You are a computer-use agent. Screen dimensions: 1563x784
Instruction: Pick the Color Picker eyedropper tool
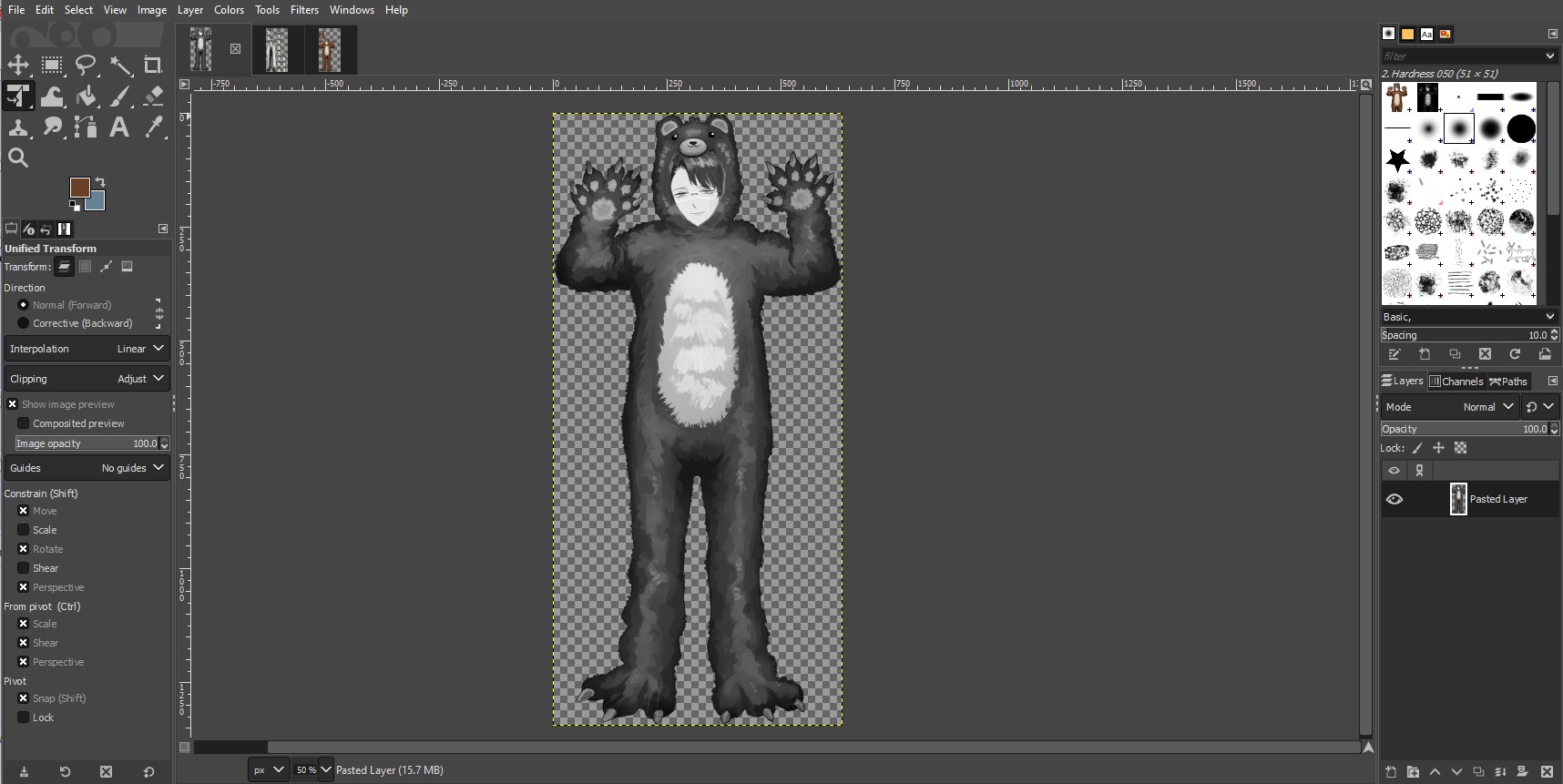pos(153,127)
